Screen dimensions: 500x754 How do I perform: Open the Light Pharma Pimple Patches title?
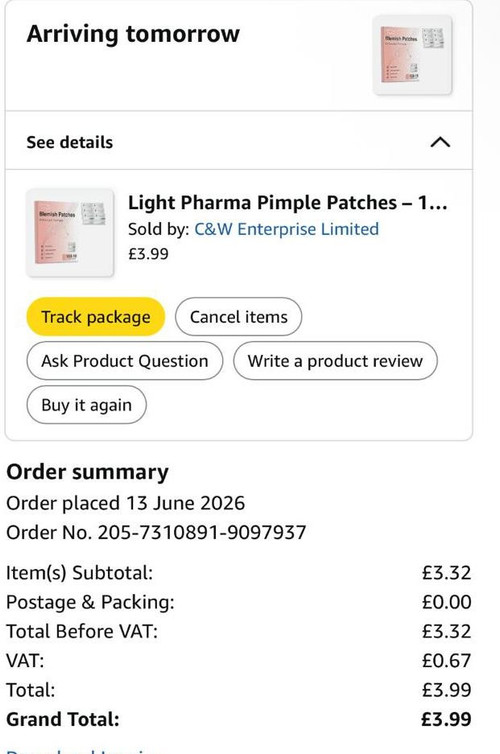point(288,202)
